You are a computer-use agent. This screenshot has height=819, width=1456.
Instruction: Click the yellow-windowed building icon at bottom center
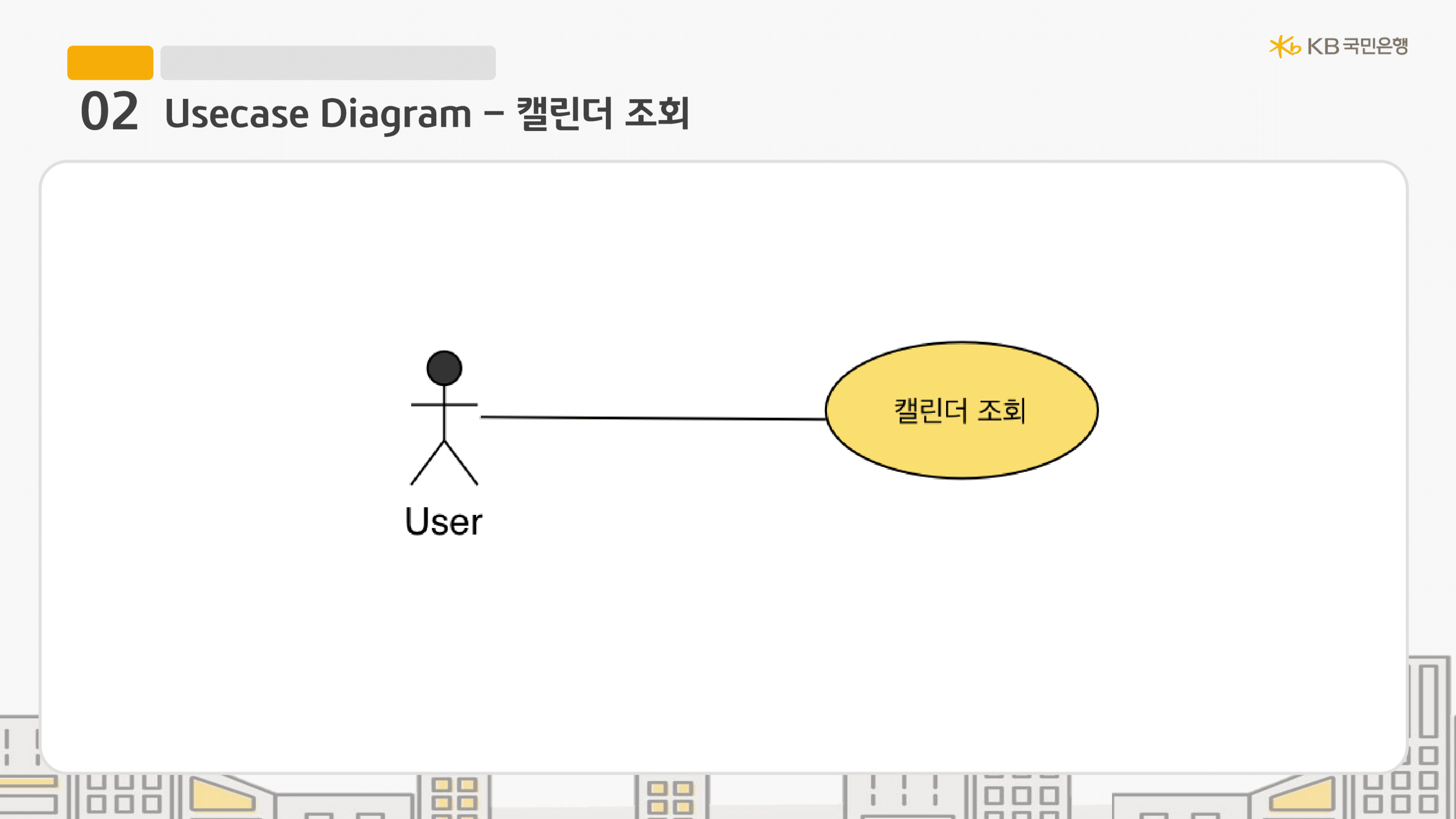[670, 797]
